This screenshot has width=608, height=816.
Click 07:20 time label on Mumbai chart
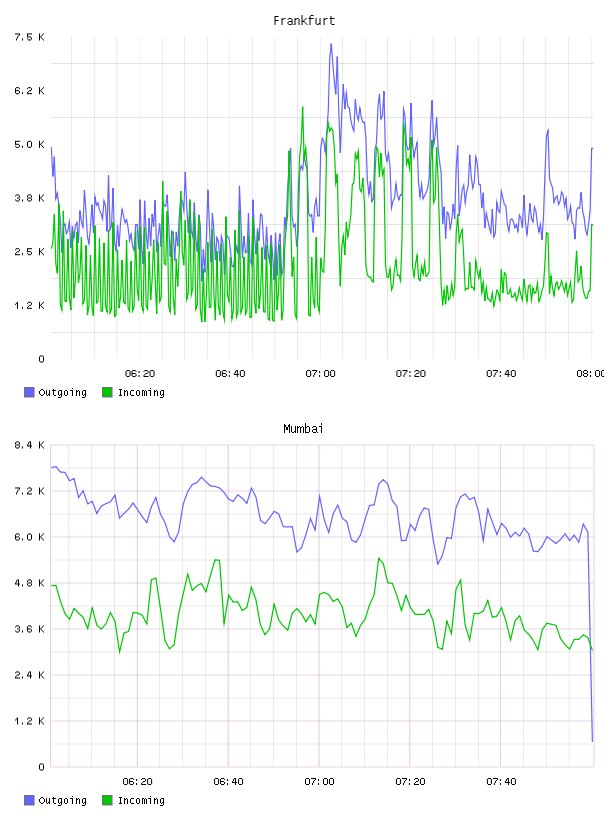[x=410, y=782]
